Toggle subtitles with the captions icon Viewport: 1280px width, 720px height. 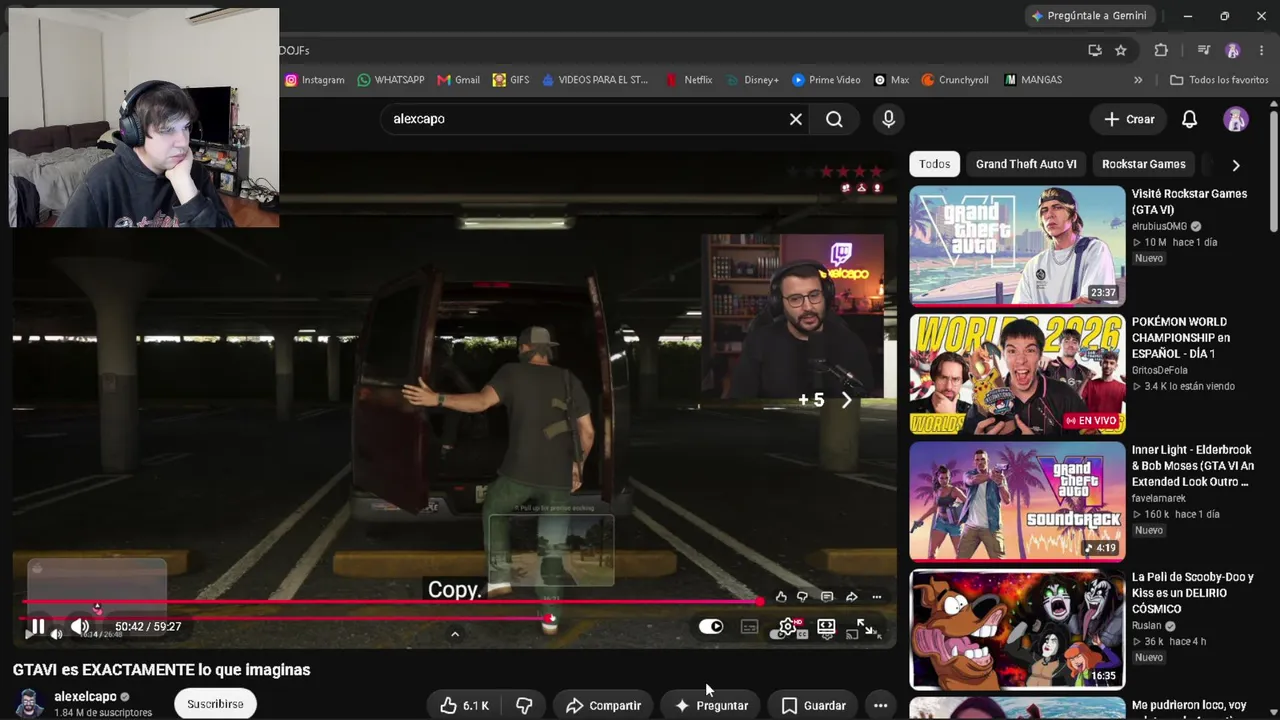[749, 627]
